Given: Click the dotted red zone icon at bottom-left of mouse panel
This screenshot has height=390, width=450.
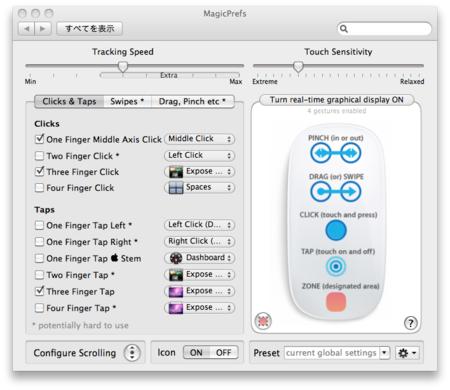Looking at the screenshot, I should [263, 321].
